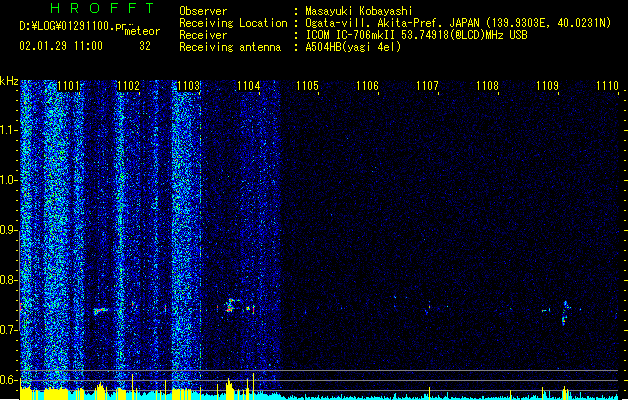
Task: Select antenna text A504HB(yagi 4el)
Action: pyautogui.click(x=353, y=47)
